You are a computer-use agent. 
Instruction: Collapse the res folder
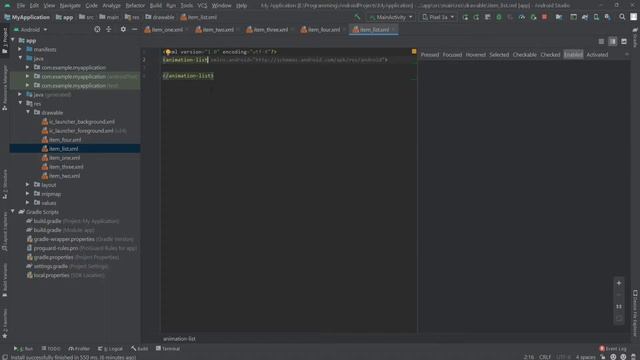(x=20, y=103)
